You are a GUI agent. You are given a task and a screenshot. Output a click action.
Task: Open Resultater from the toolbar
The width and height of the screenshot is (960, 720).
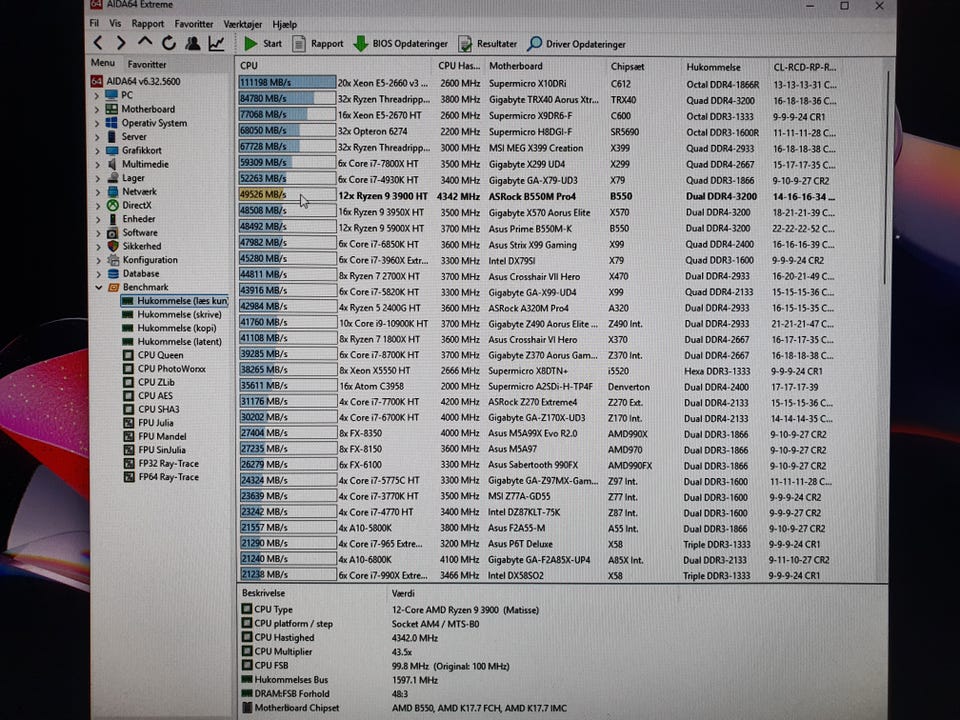(x=488, y=44)
